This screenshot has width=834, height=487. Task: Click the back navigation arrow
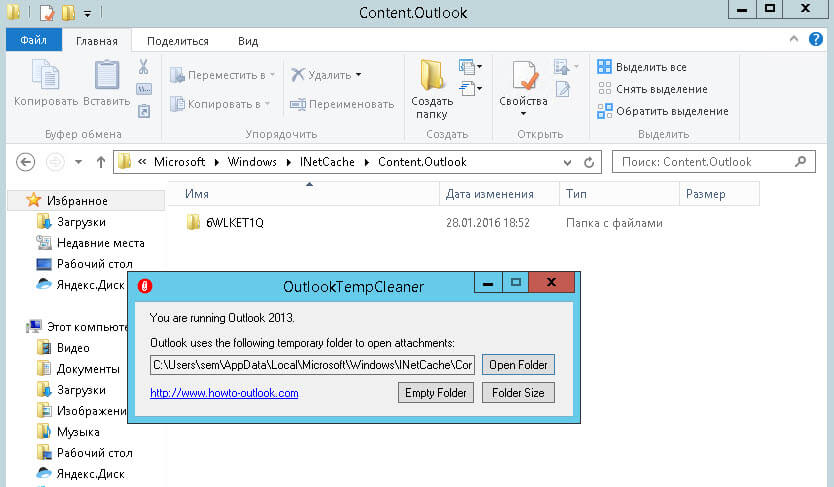(x=26, y=162)
